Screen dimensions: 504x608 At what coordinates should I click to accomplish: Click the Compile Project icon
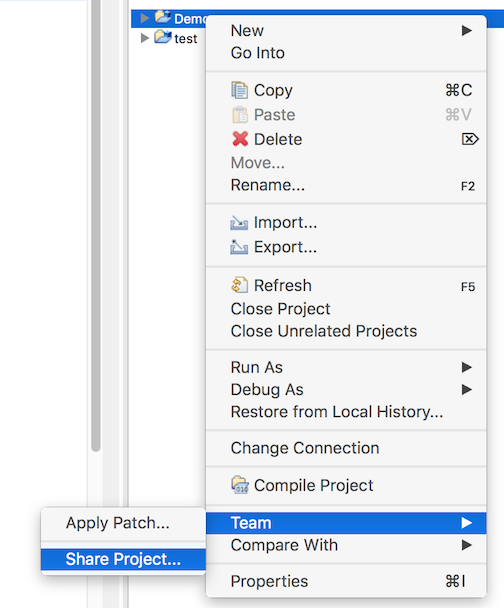[240, 485]
